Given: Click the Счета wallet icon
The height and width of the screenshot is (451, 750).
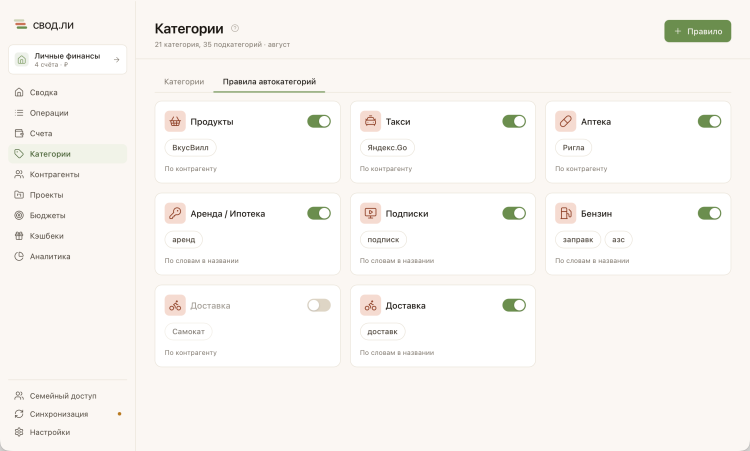Looking at the screenshot, I should (19, 133).
